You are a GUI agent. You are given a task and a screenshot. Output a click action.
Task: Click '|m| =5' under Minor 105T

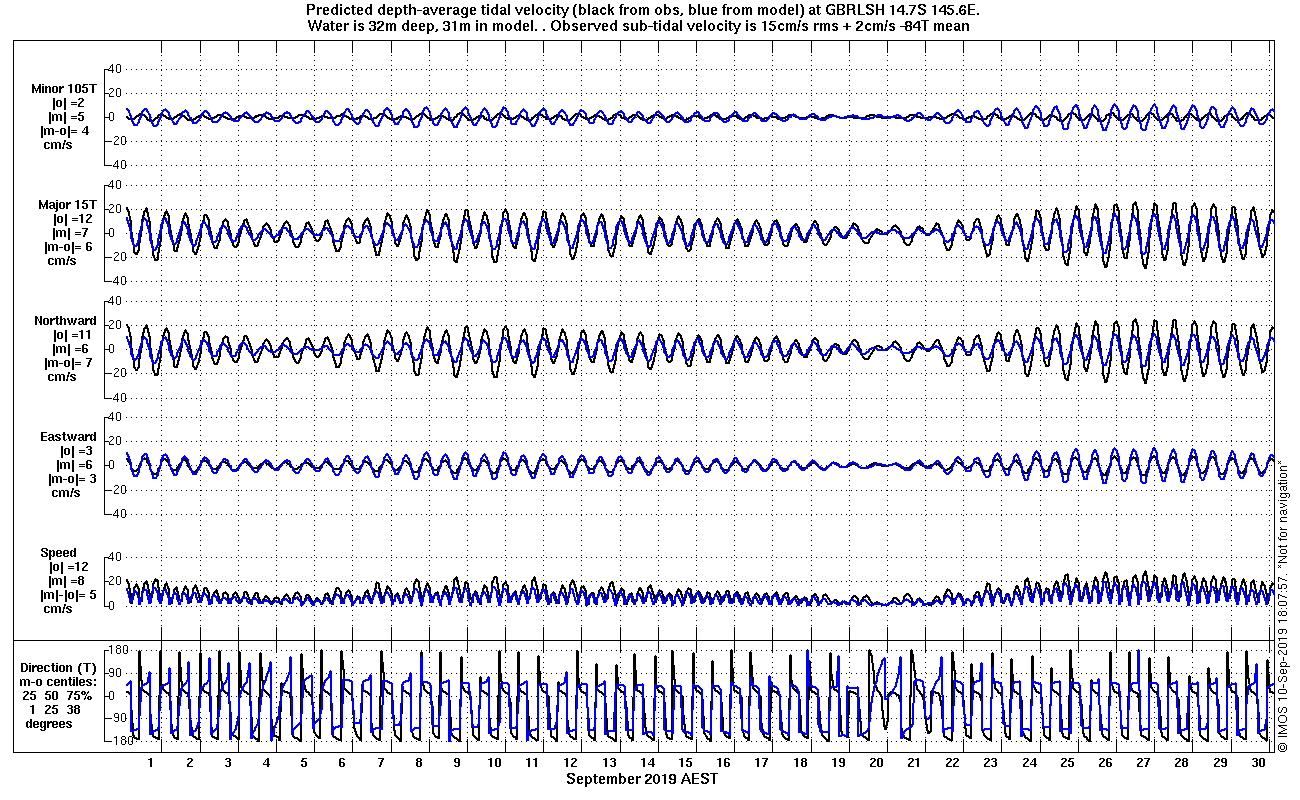(x=69, y=116)
